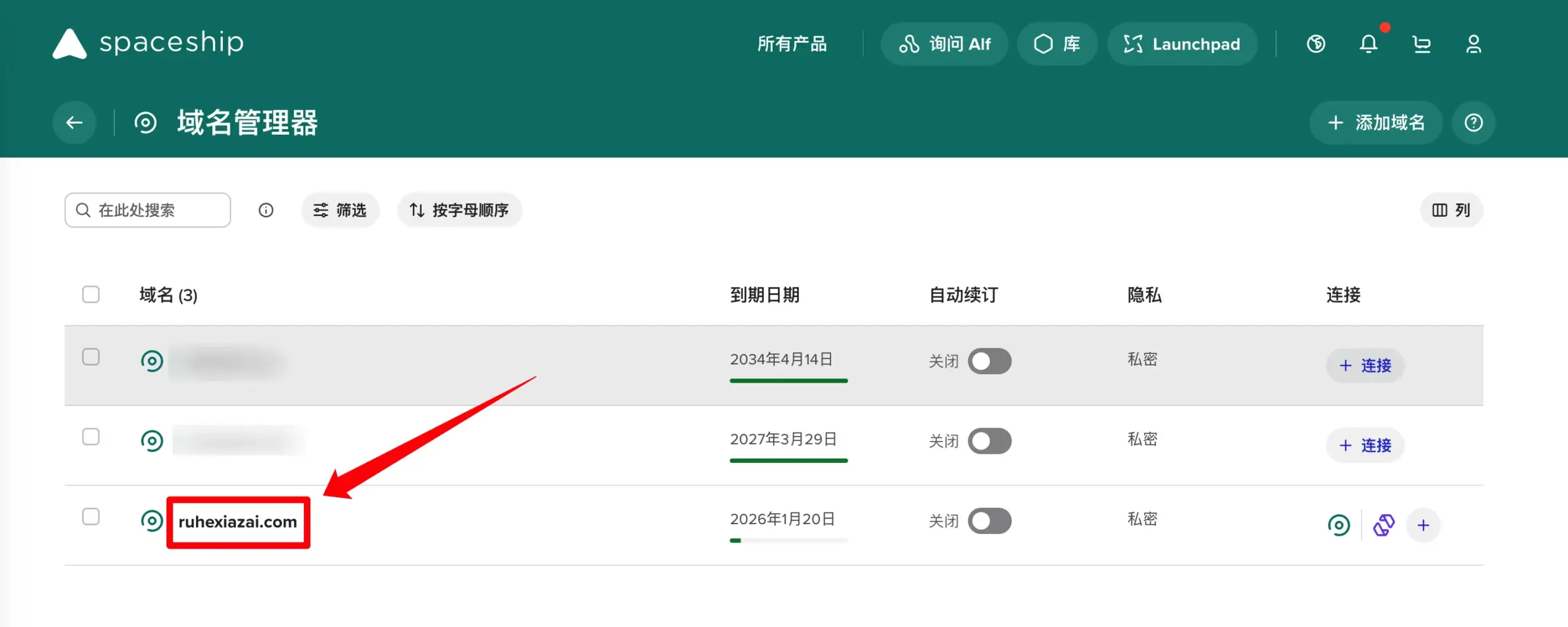Click the expiry progress bar for 2026年1月20日

789,540
